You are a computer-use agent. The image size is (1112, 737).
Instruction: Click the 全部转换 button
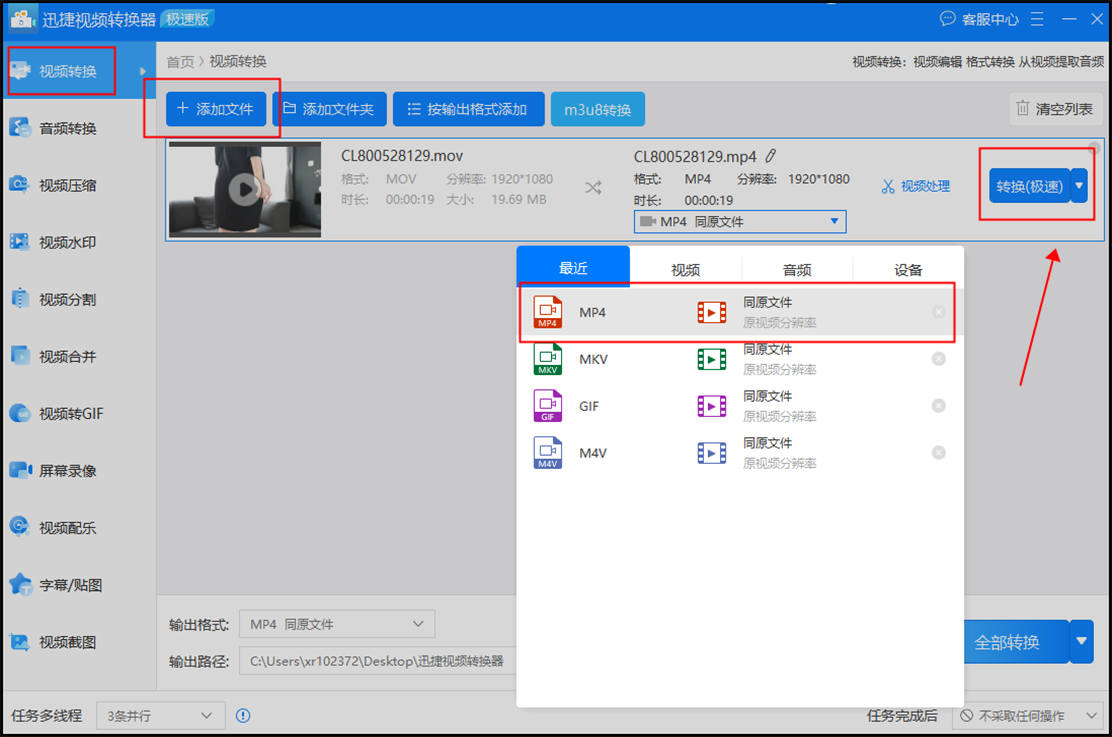click(1016, 642)
